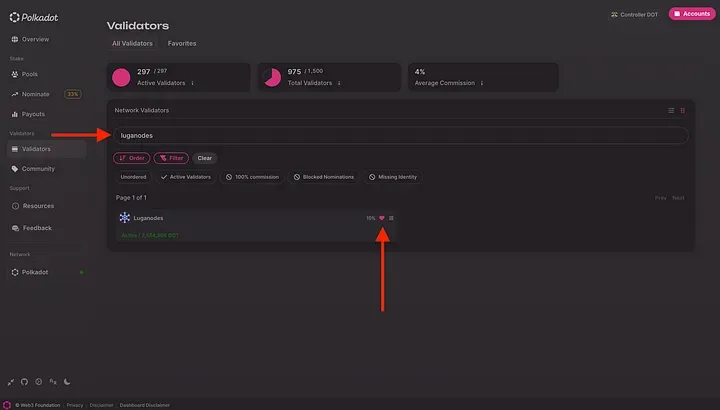This screenshot has height=410, width=720.
Task: Switch to the Favorites tab
Action: pos(181,44)
